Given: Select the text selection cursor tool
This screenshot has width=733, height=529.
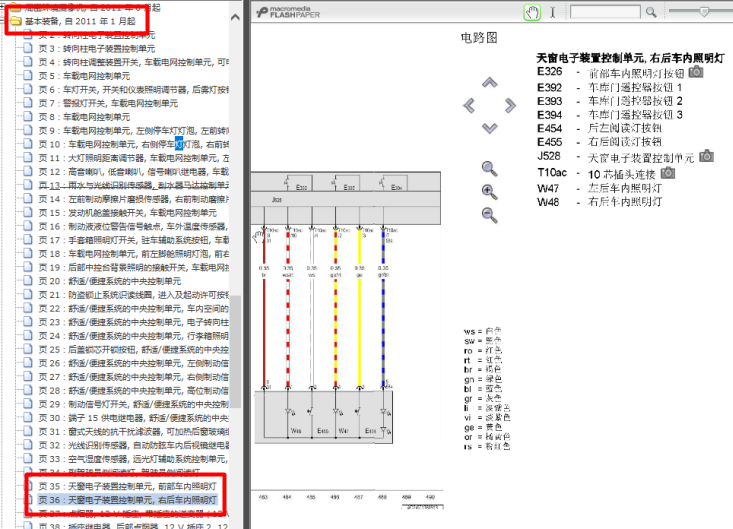Looking at the screenshot, I should tap(552, 12).
